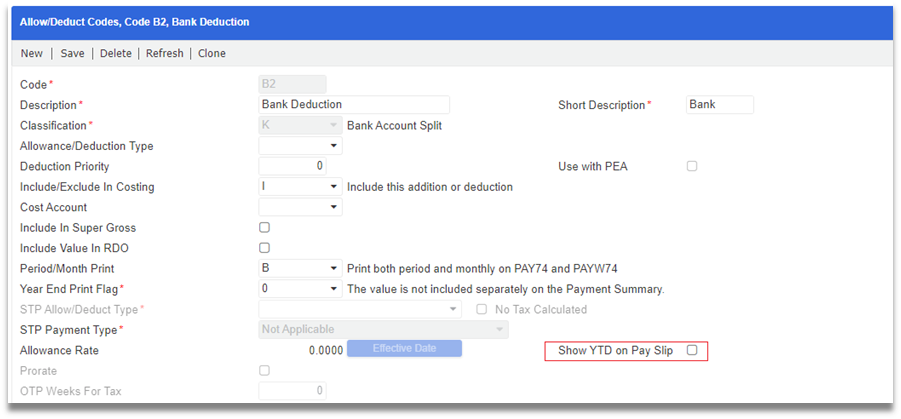Open the STP Payment Type dropdown
901x419 pixels.
383,330
